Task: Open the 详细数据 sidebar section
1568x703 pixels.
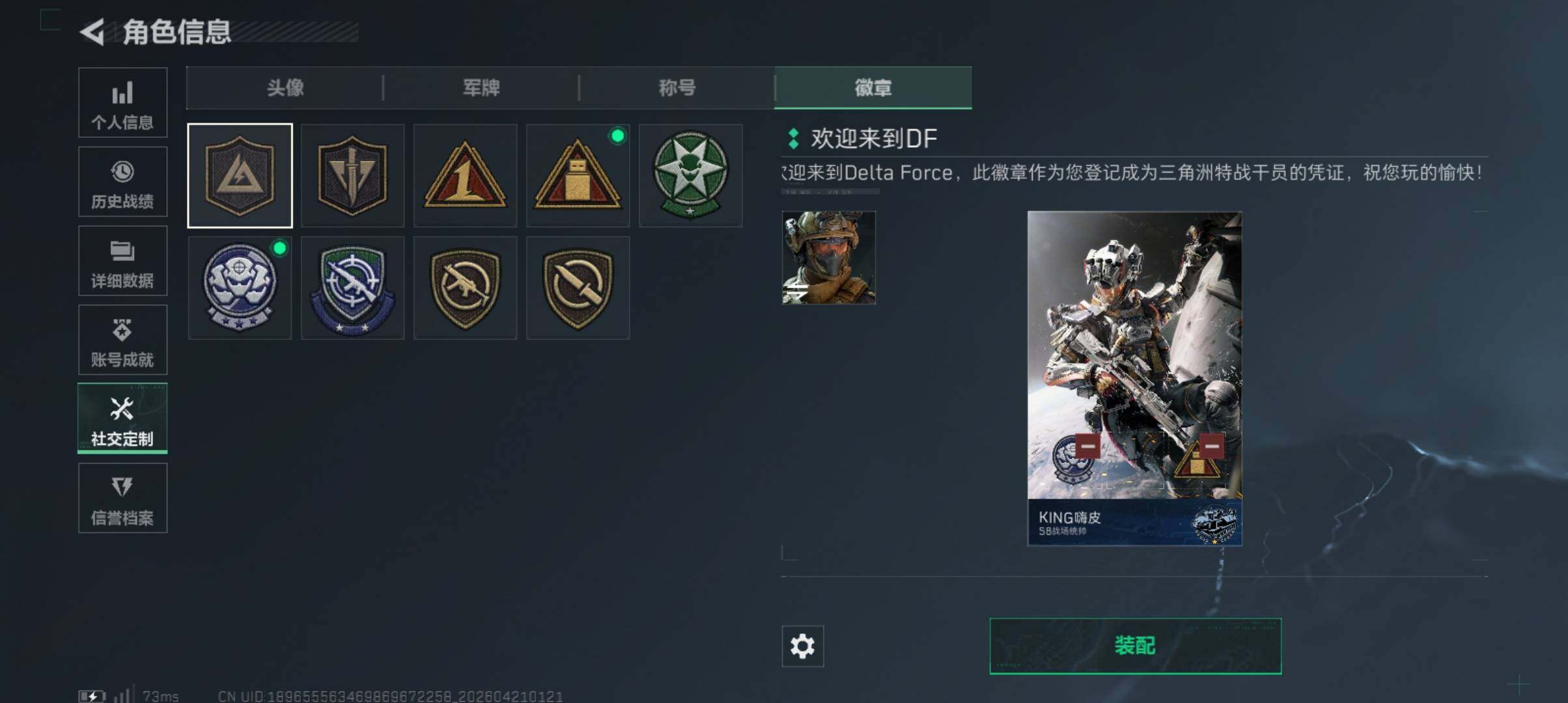Action: 122,260
